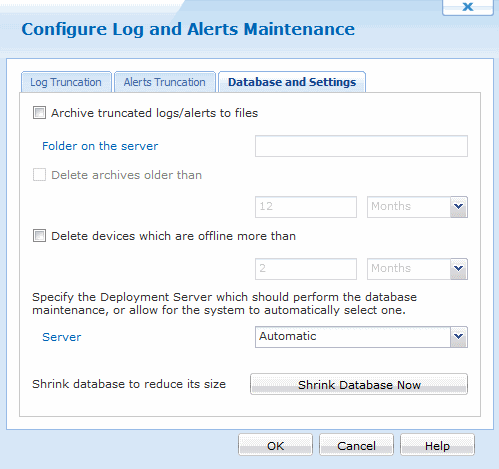Select the Database and Settings tab
499x469 pixels.
click(x=292, y=82)
